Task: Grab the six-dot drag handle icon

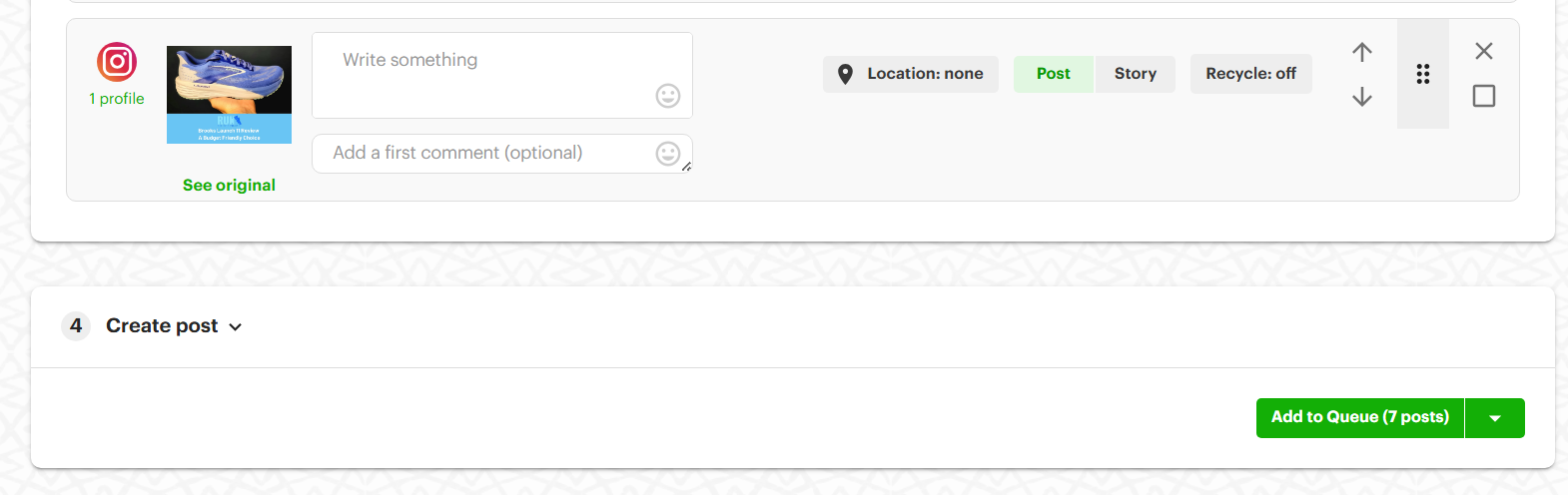Action: [x=1423, y=74]
